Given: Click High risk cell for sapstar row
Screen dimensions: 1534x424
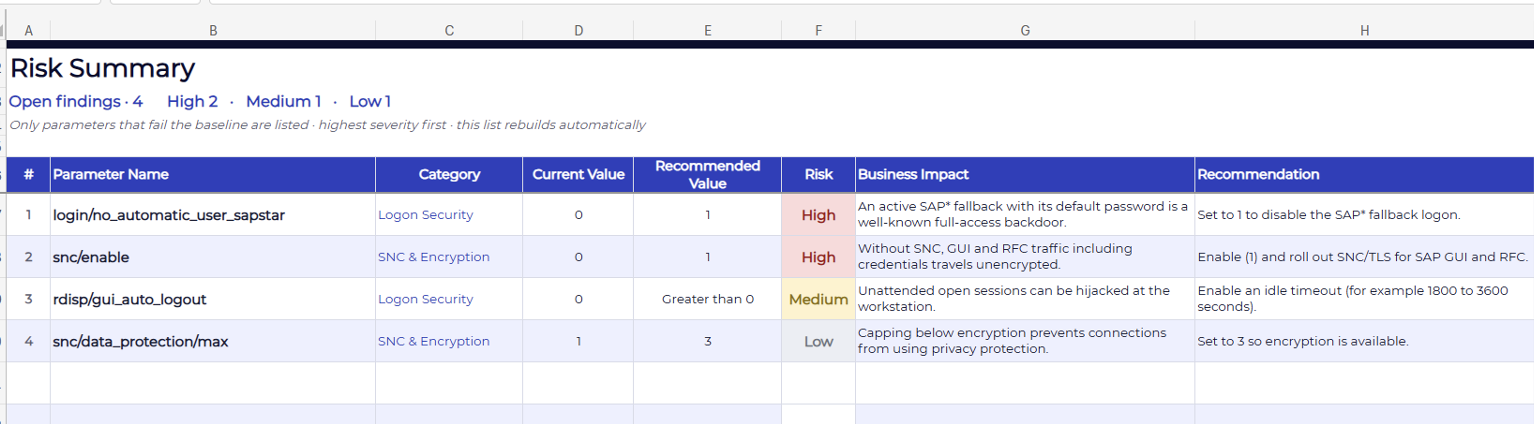Looking at the screenshot, I should [x=818, y=215].
